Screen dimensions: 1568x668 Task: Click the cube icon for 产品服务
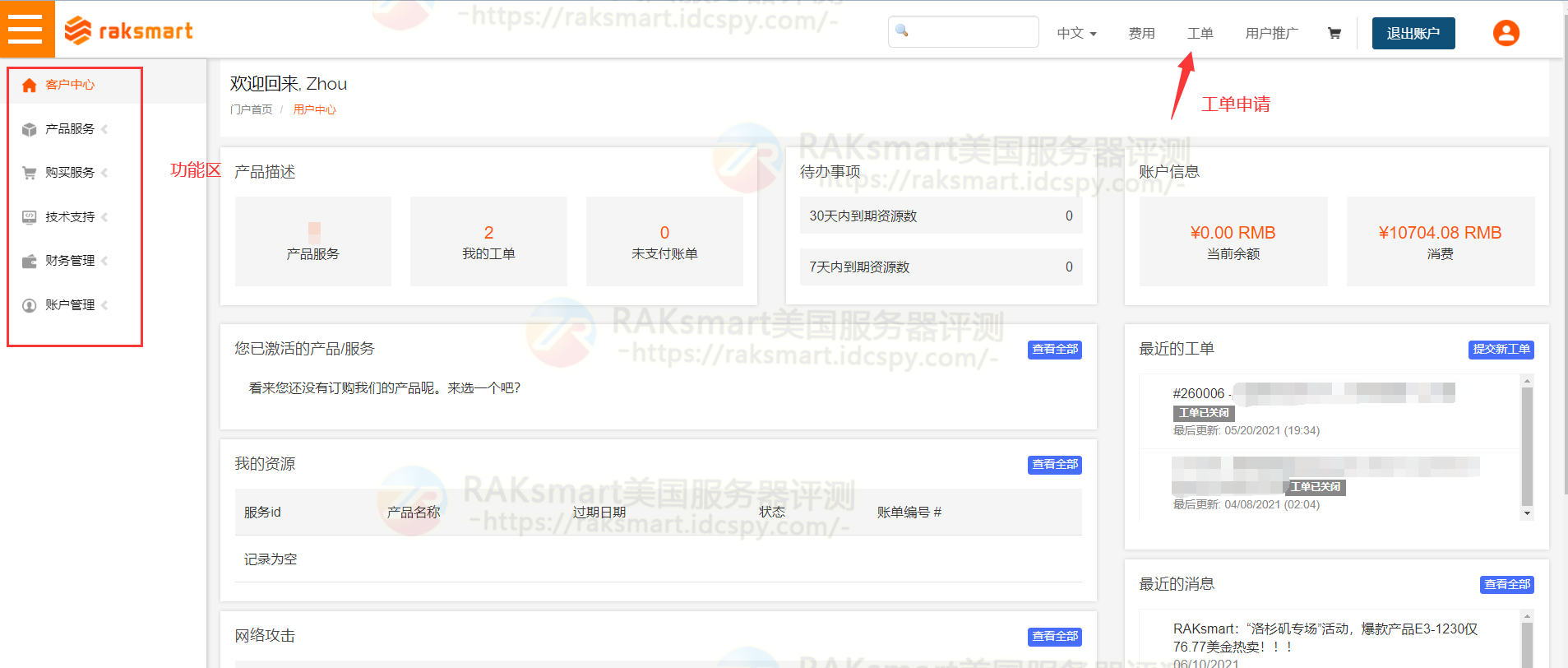pyautogui.click(x=30, y=129)
